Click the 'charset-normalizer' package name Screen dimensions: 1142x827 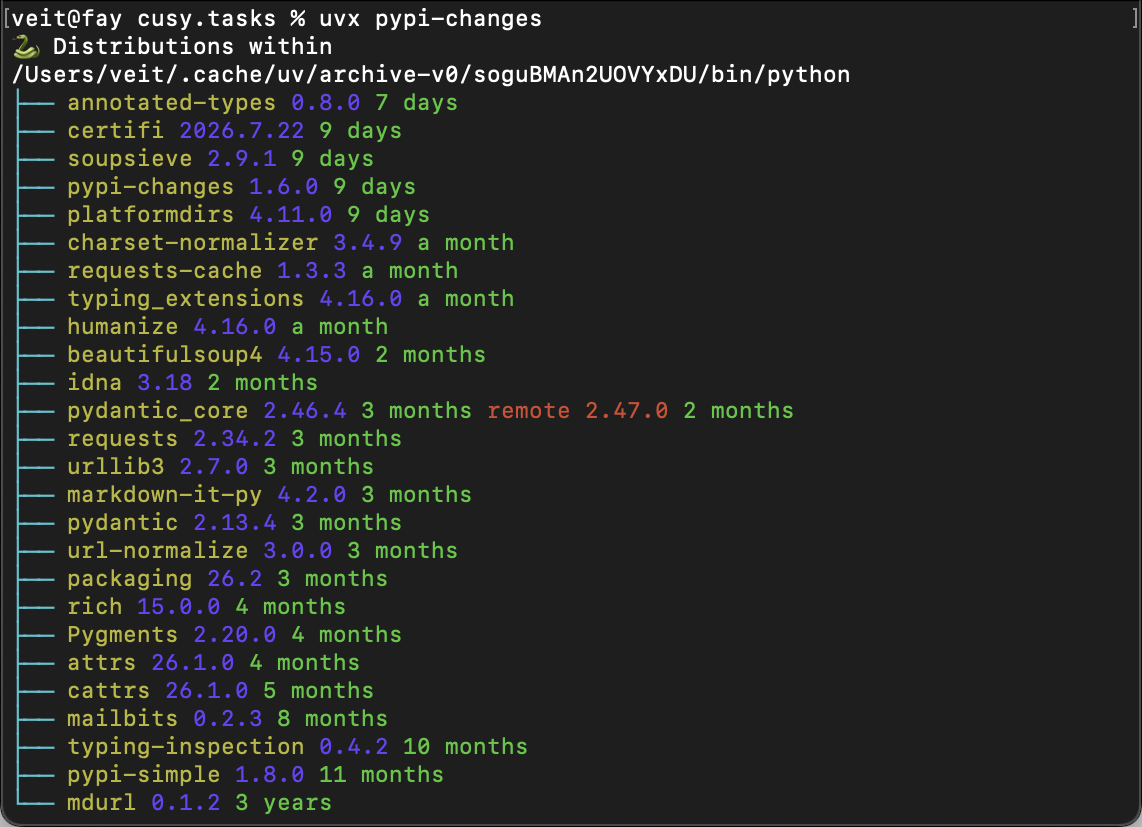coord(192,243)
